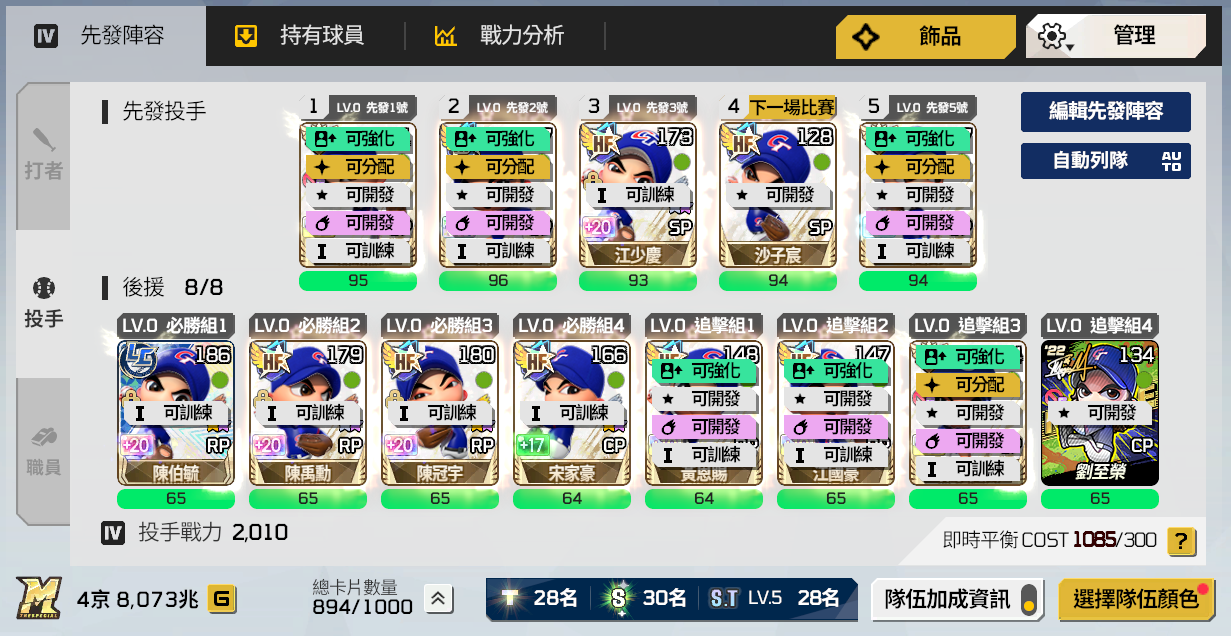Open 選擇隊伍顏色 team color picker
1231x636 pixels.
coord(1136,599)
